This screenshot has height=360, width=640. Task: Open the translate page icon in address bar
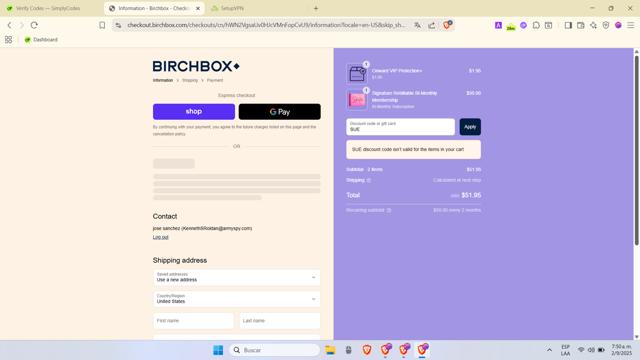(x=417, y=25)
